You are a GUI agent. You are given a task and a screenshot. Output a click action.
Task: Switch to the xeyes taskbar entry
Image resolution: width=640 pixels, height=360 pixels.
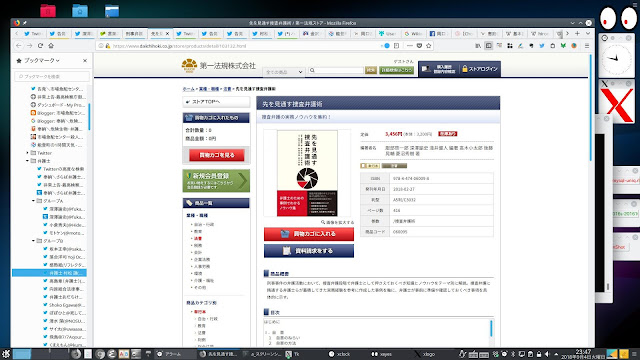[382, 354]
